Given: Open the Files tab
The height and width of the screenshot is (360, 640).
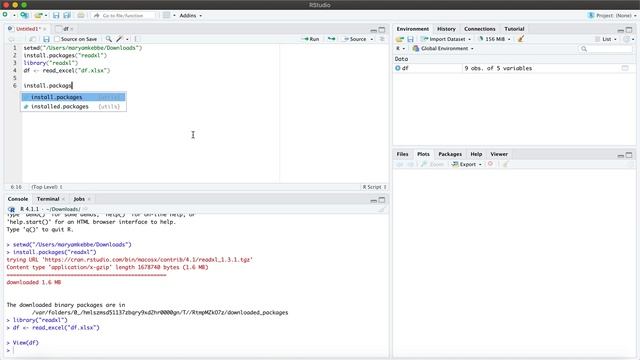Looking at the screenshot, I should (402, 154).
